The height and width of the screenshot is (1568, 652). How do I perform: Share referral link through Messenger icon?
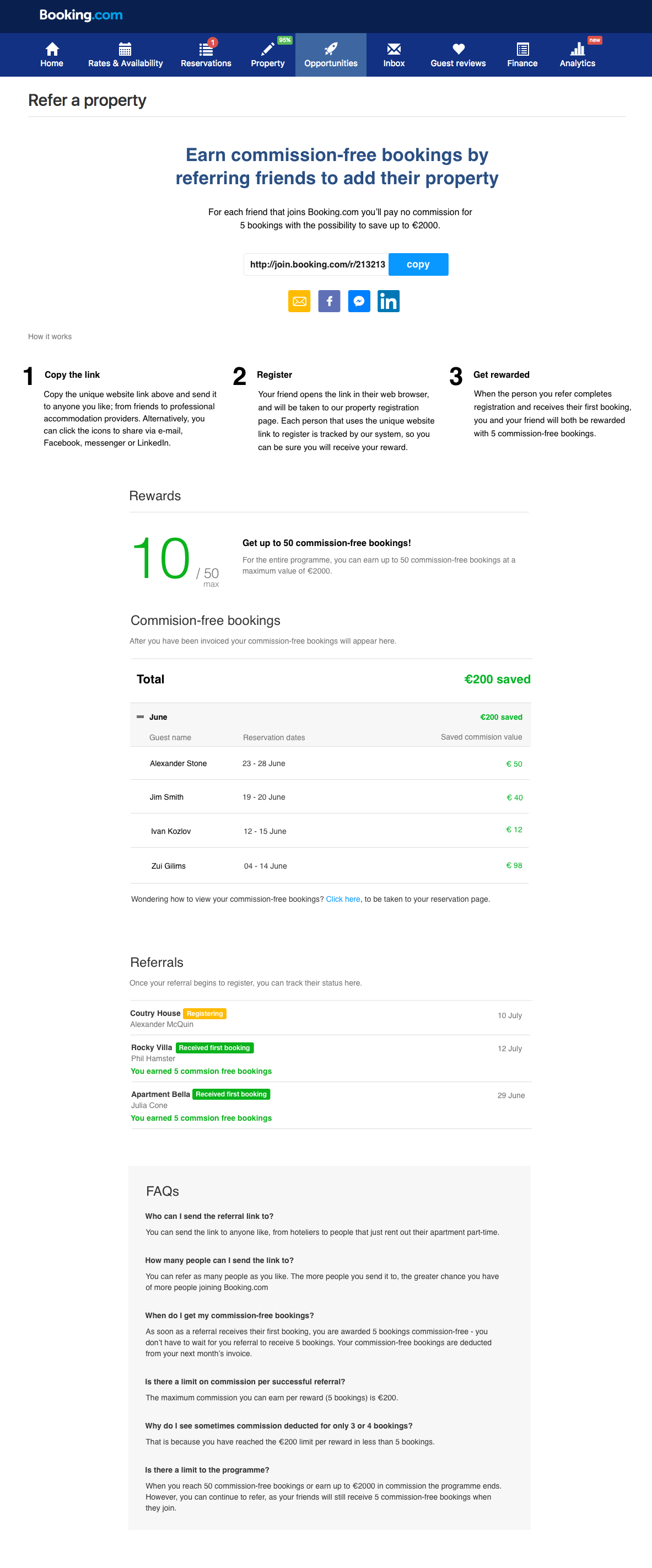point(359,301)
